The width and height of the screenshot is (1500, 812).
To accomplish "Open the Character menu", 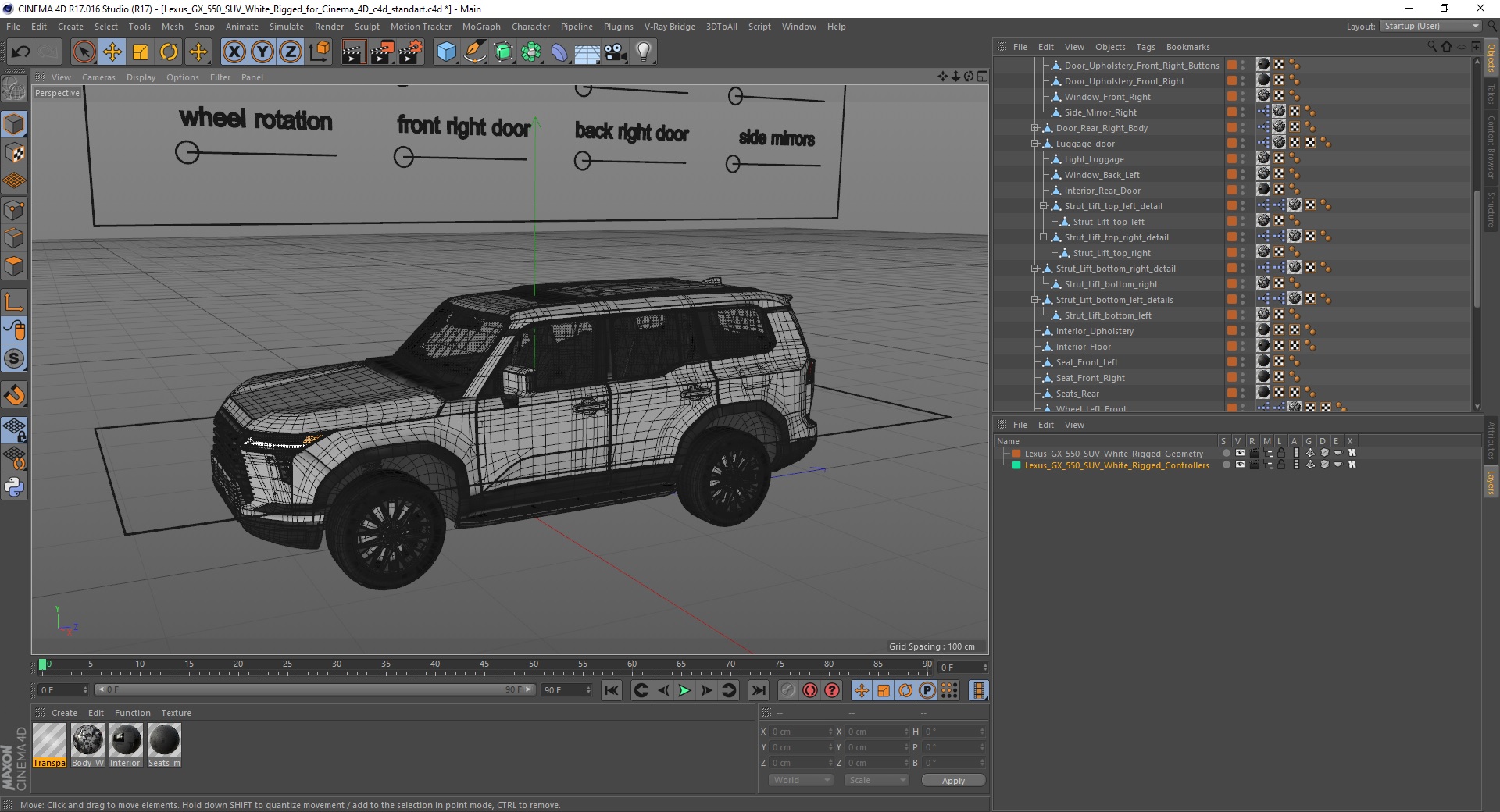I will coord(530,27).
